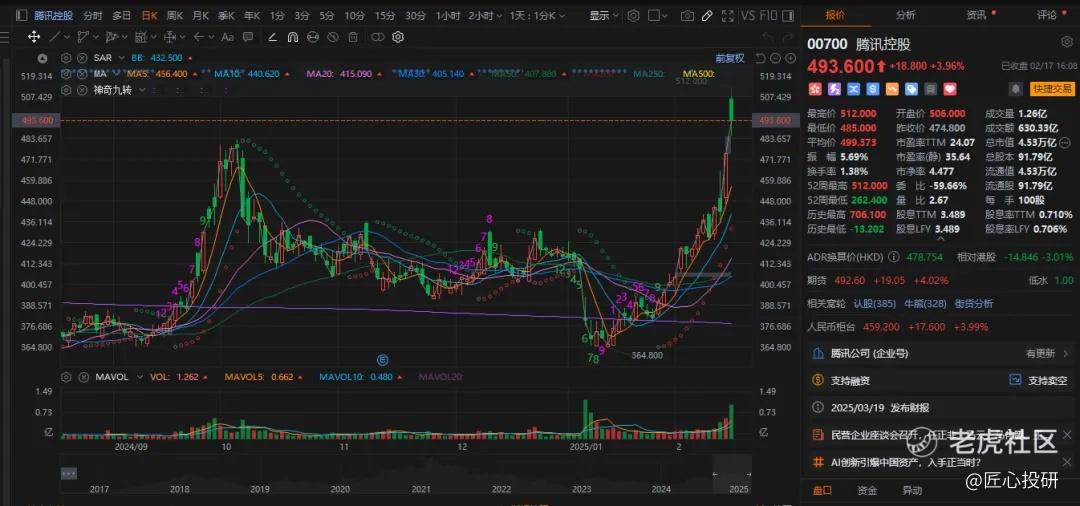
Task: Toggle the right quote panel icon
Action: [788, 15]
